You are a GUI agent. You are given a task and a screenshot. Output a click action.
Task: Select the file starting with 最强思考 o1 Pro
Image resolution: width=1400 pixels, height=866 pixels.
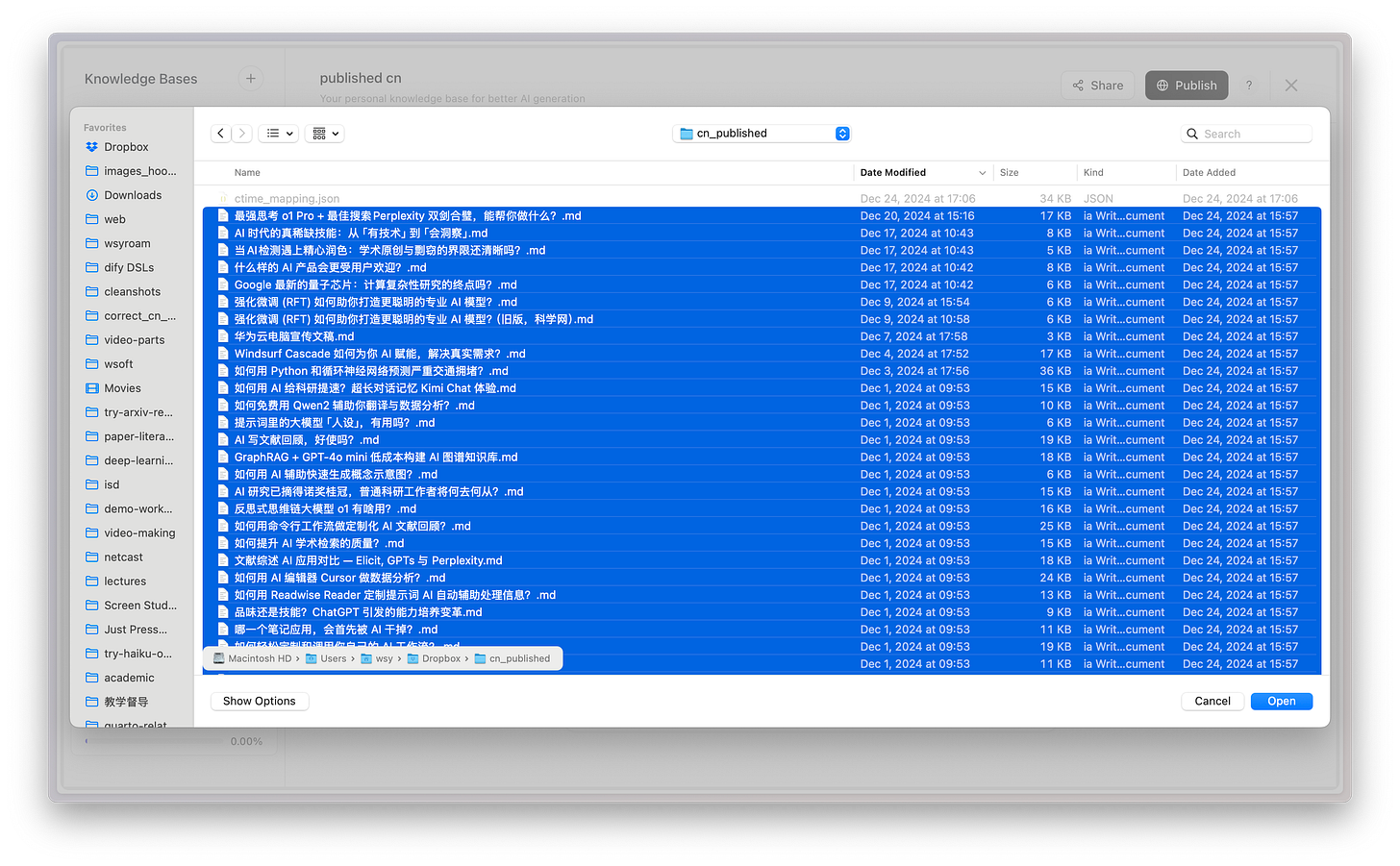coord(762,216)
